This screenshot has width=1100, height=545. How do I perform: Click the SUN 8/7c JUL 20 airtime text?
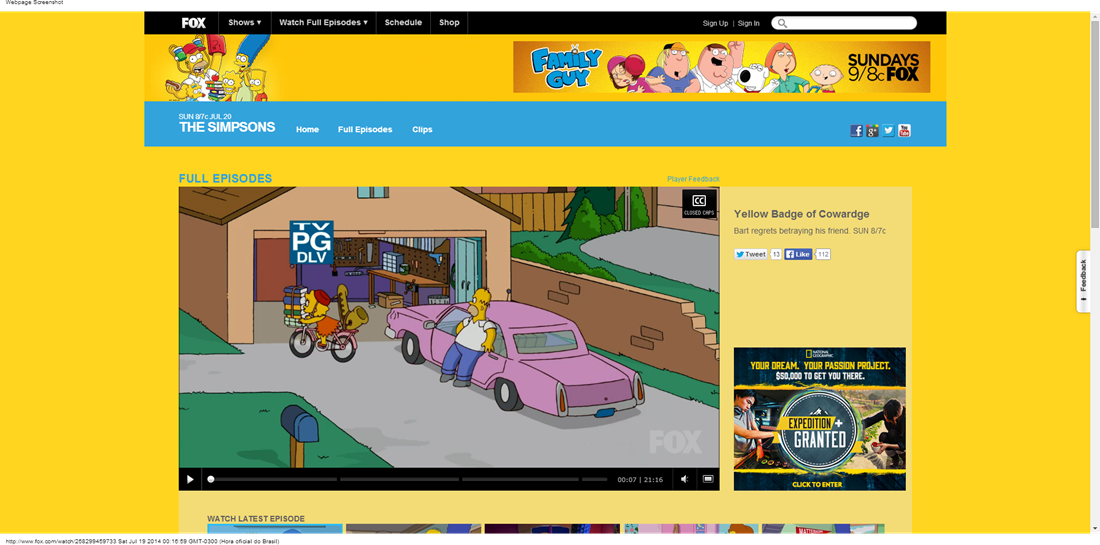click(x=205, y=116)
